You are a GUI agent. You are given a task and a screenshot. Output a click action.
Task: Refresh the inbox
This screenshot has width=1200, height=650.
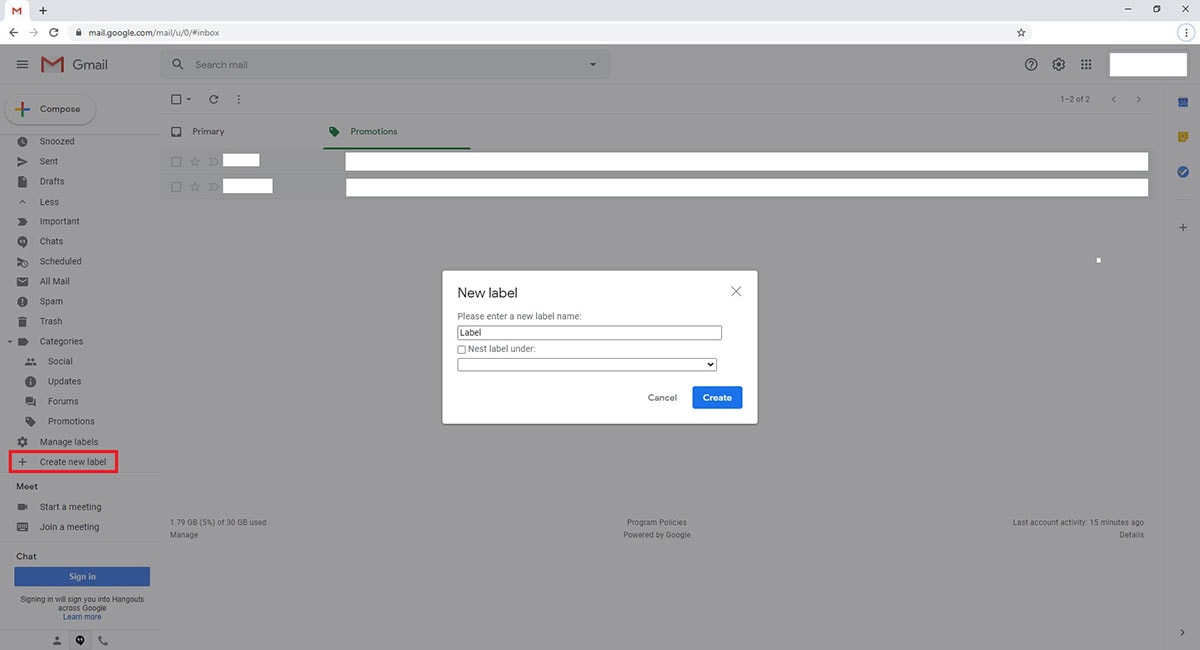point(213,99)
